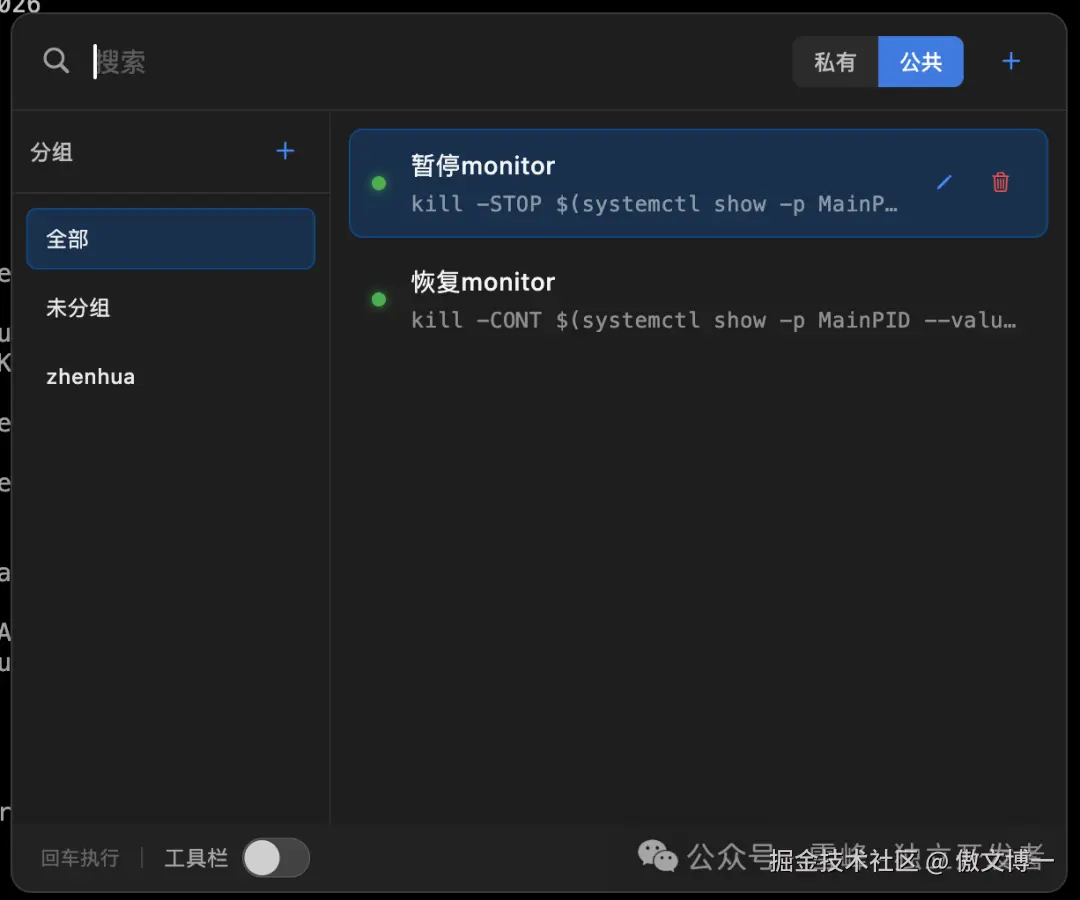Click the kill -STOP command text
Viewport: 1080px width, 900px height.
[655, 204]
